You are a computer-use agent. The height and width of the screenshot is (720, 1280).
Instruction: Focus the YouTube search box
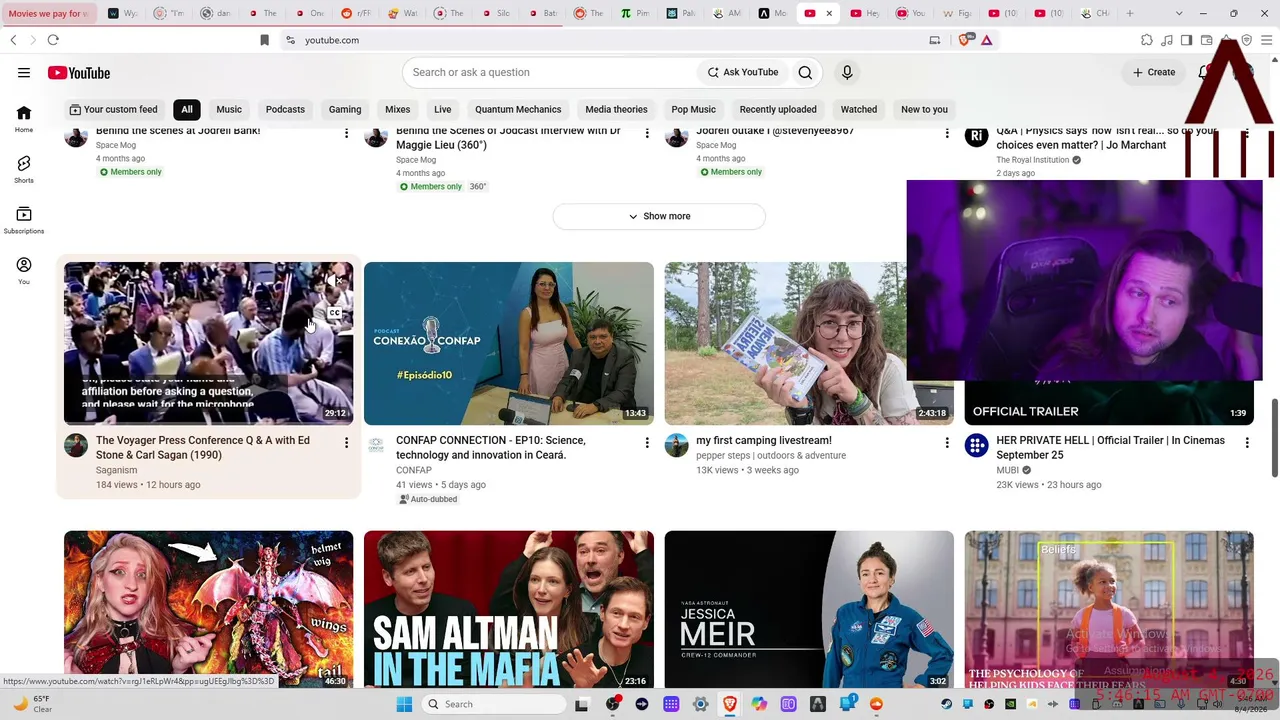(x=550, y=72)
